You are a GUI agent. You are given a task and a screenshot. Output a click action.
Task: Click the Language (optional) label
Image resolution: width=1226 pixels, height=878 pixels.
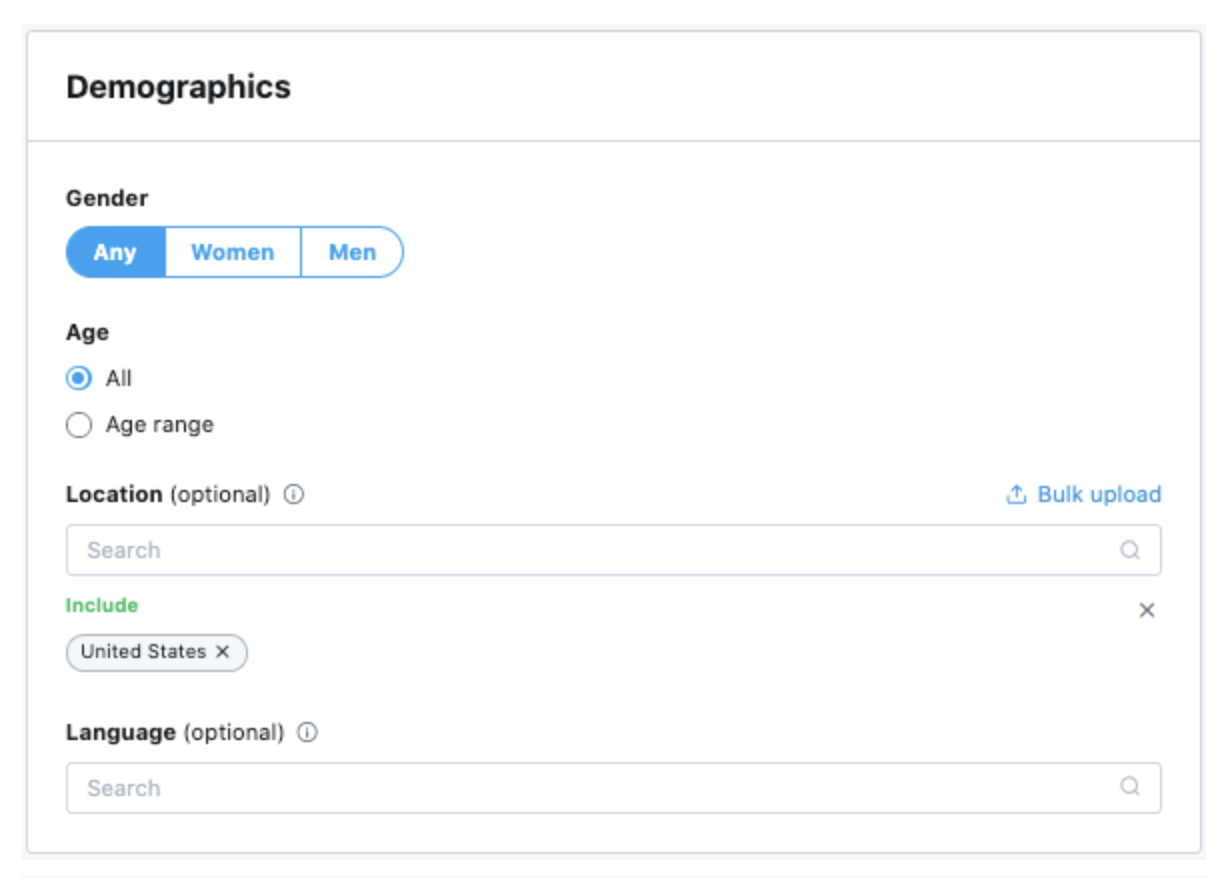pyautogui.click(x=175, y=733)
